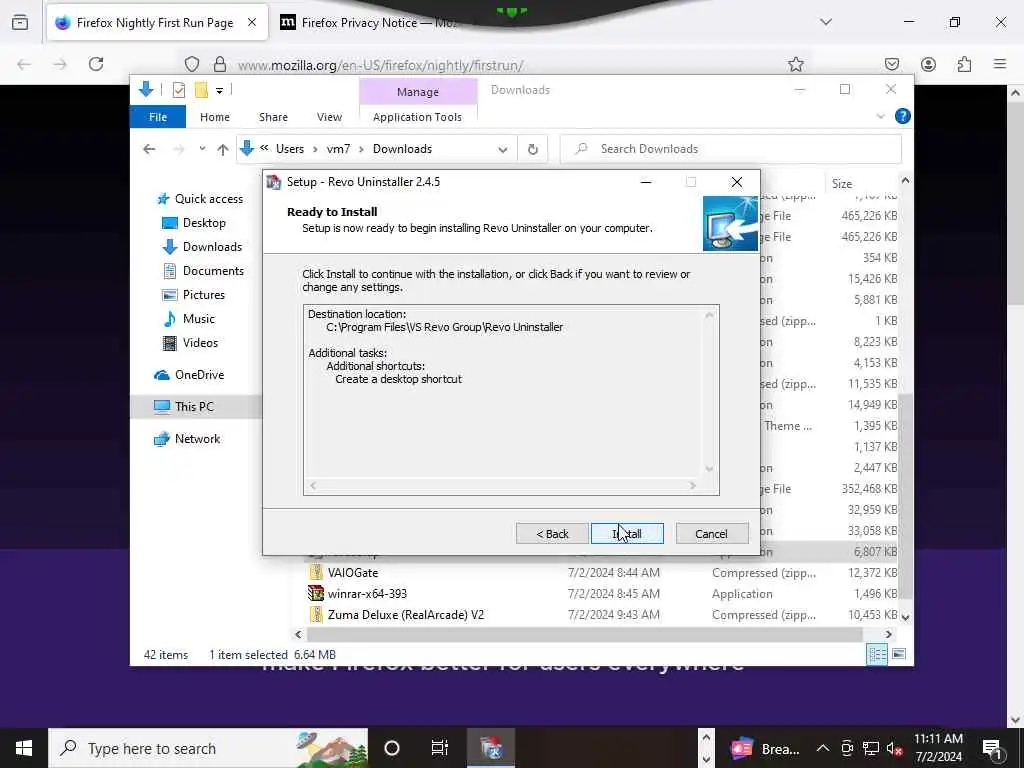Screen dimensions: 1024x768
Task: Open Videos in navigation pane
Action: (190, 343)
